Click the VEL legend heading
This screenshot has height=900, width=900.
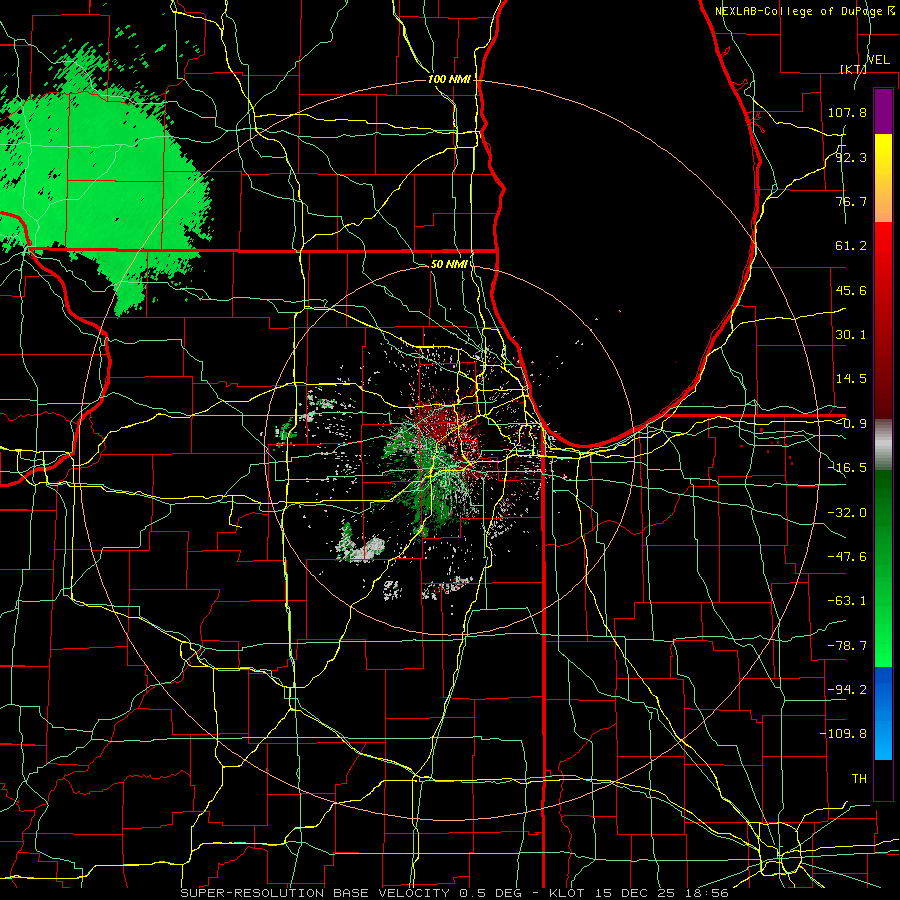tap(878, 60)
